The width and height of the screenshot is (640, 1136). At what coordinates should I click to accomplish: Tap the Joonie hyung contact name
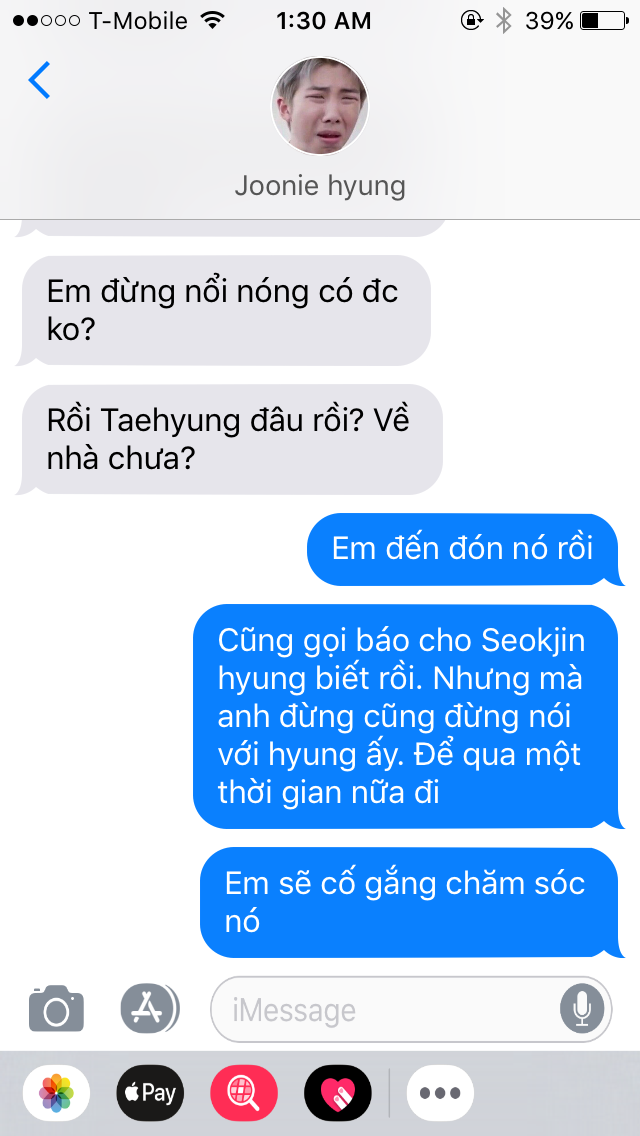pos(320,186)
